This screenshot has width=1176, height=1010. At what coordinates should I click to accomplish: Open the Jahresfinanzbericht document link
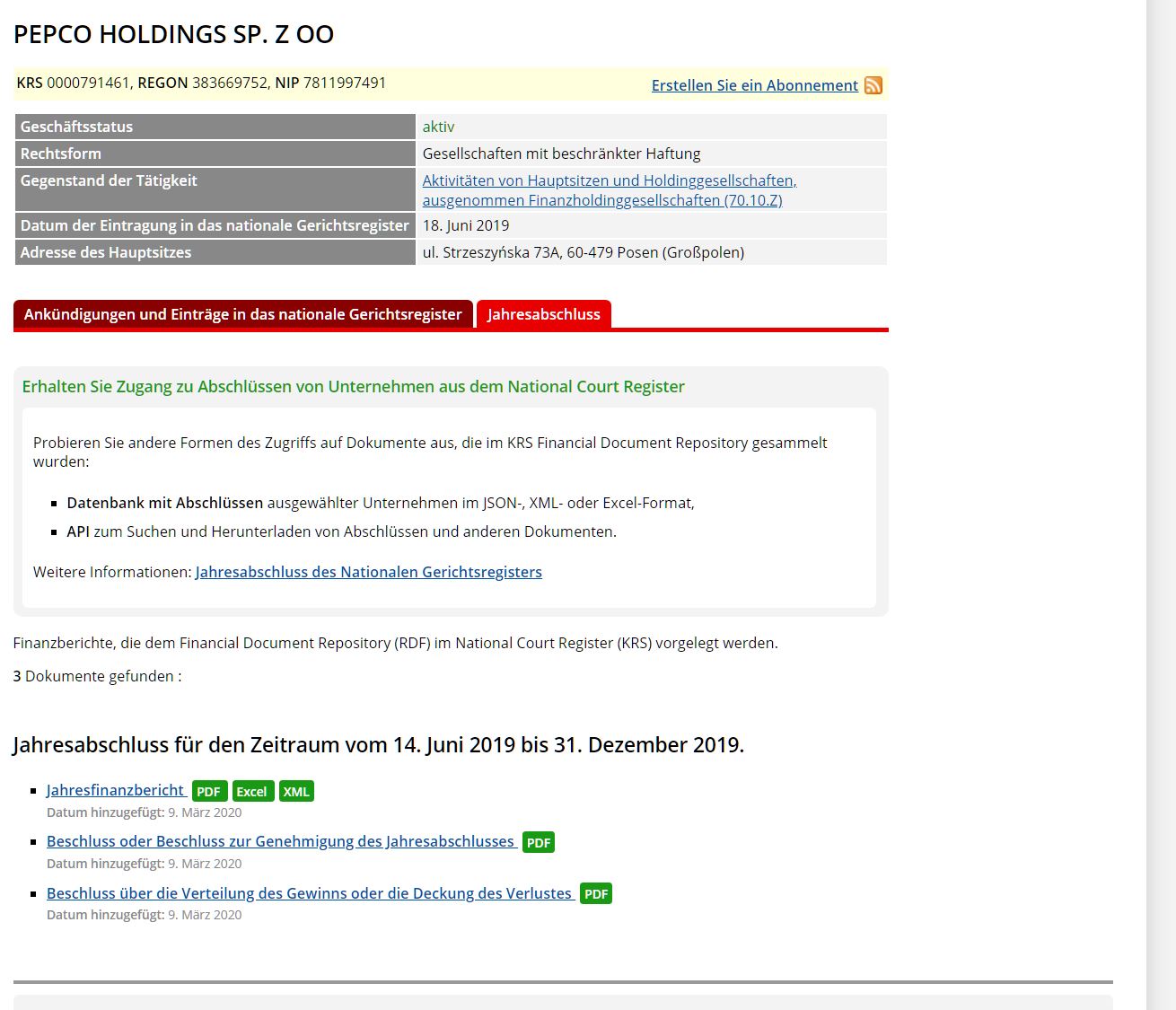pyautogui.click(x=116, y=790)
